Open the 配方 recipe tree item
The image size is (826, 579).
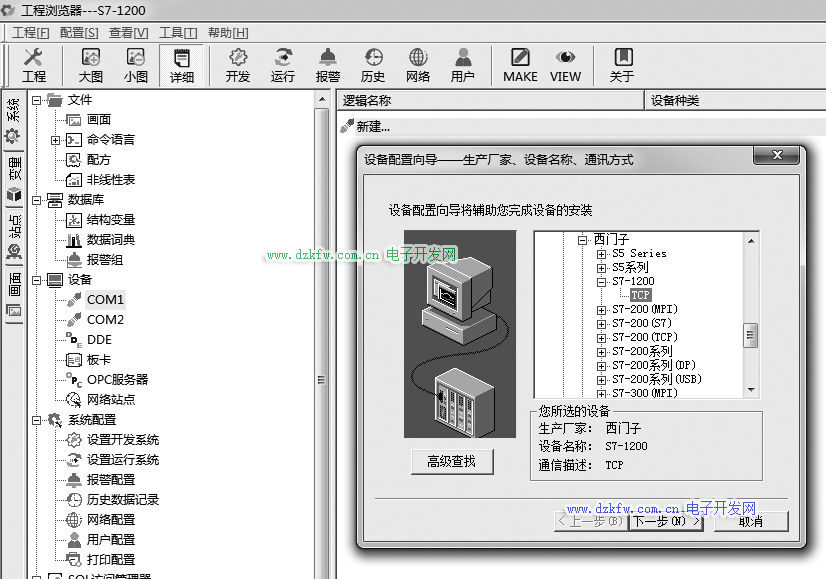pyautogui.click(x=99, y=160)
